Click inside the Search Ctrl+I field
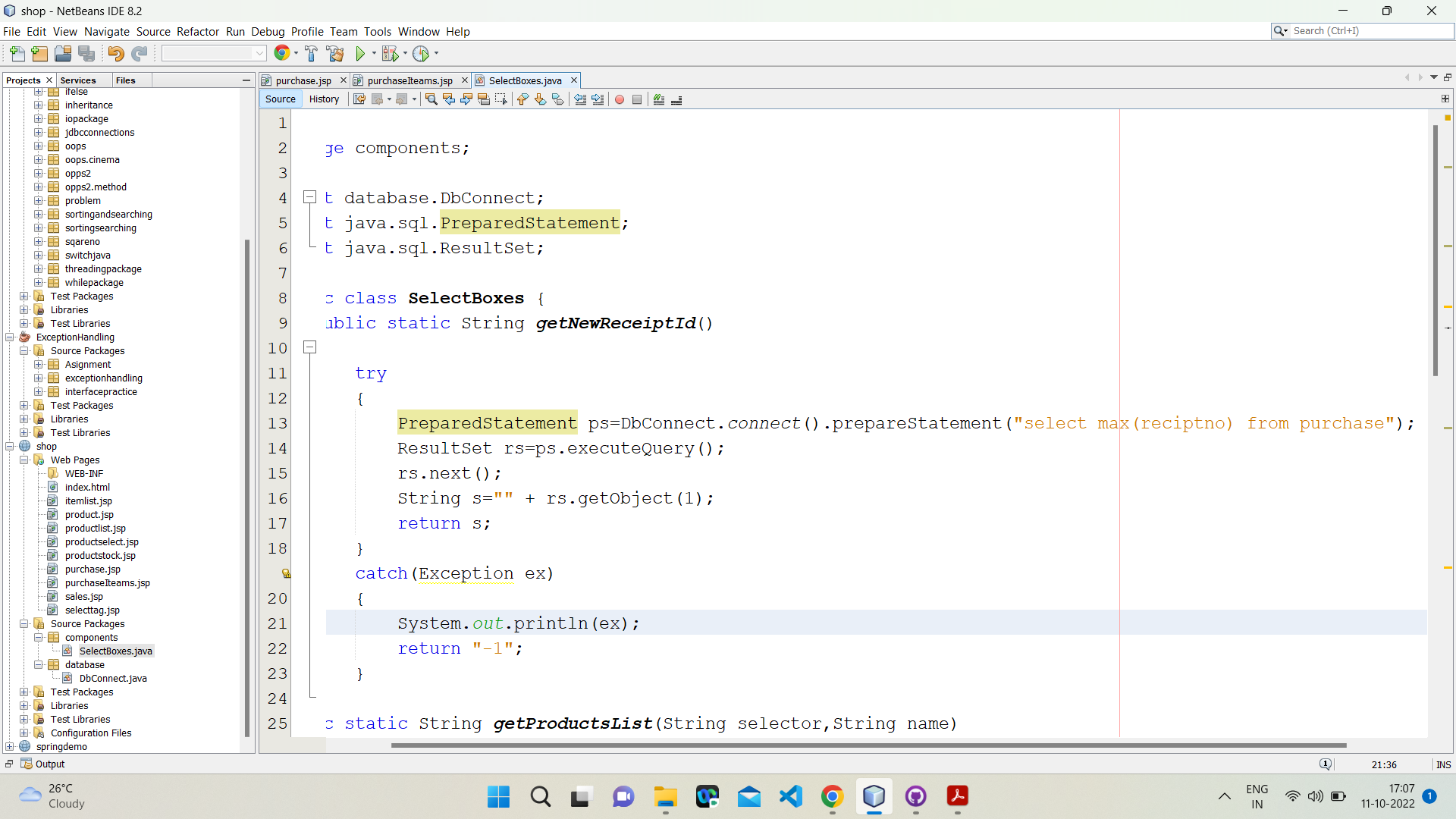This screenshot has width=1456, height=819. pyautogui.click(x=1365, y=30)
